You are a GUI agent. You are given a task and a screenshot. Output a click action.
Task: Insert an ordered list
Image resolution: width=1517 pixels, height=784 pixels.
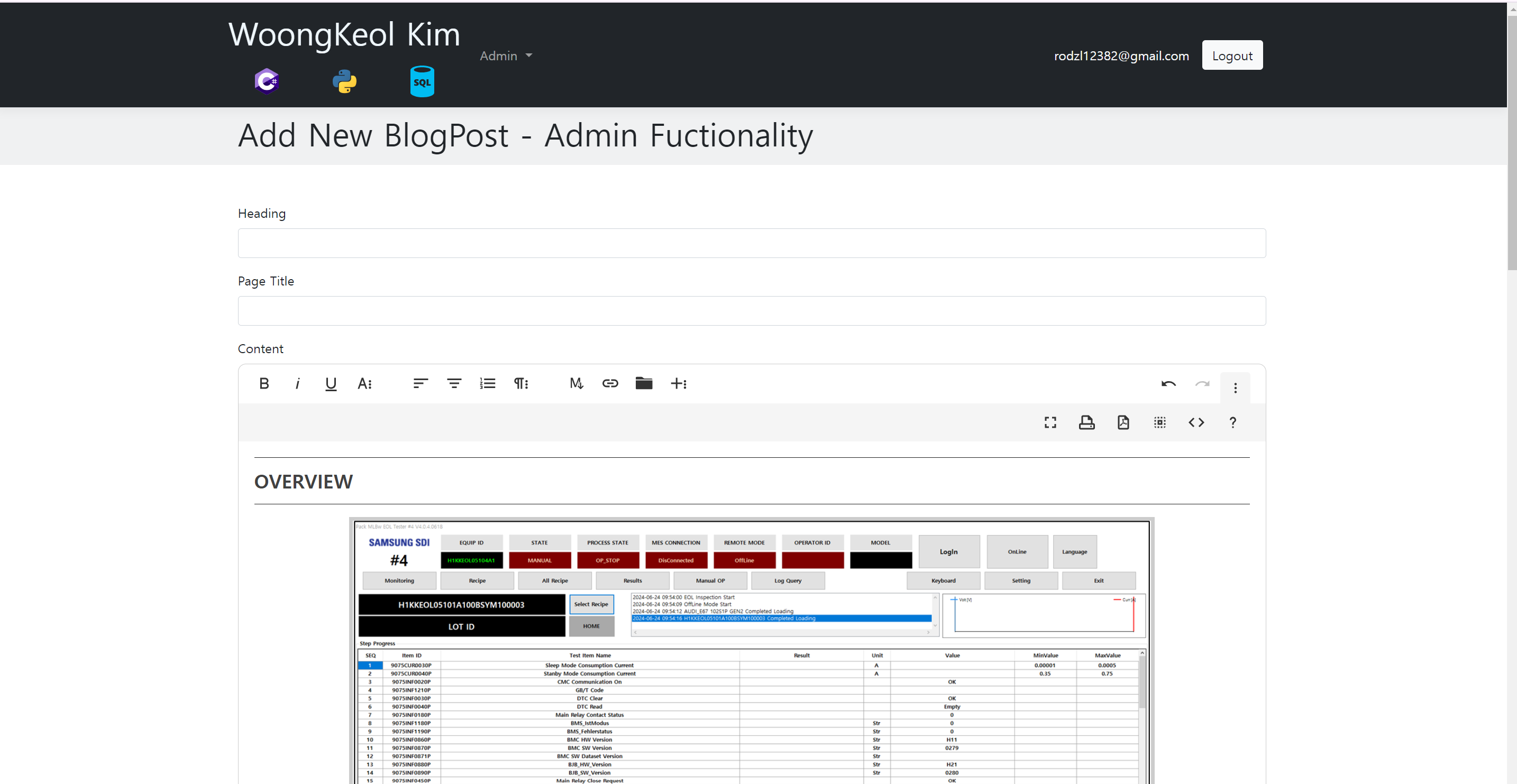point(487,384)
